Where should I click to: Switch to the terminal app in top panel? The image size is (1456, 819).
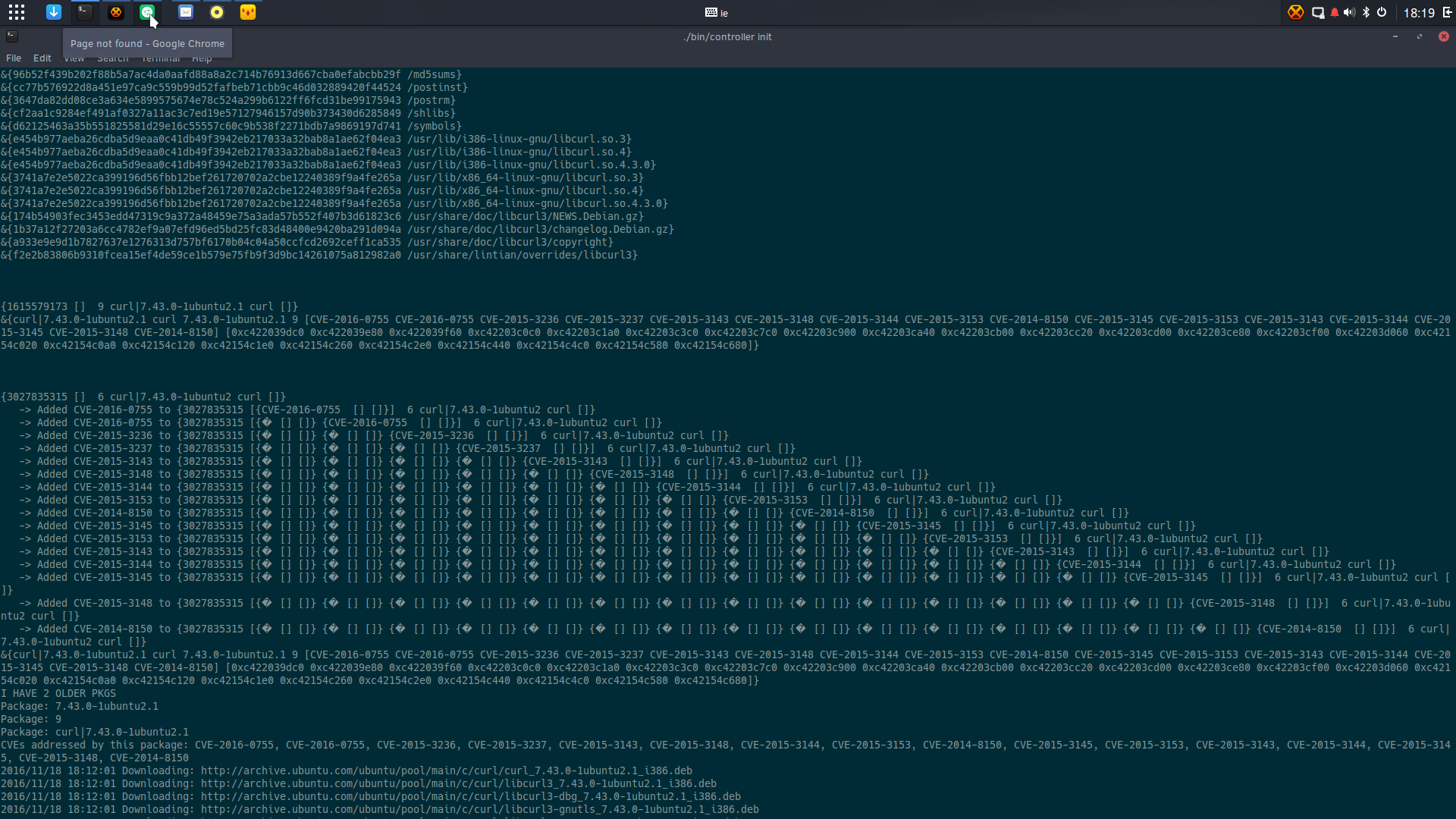pyautogui.click(x=85, y=12)
